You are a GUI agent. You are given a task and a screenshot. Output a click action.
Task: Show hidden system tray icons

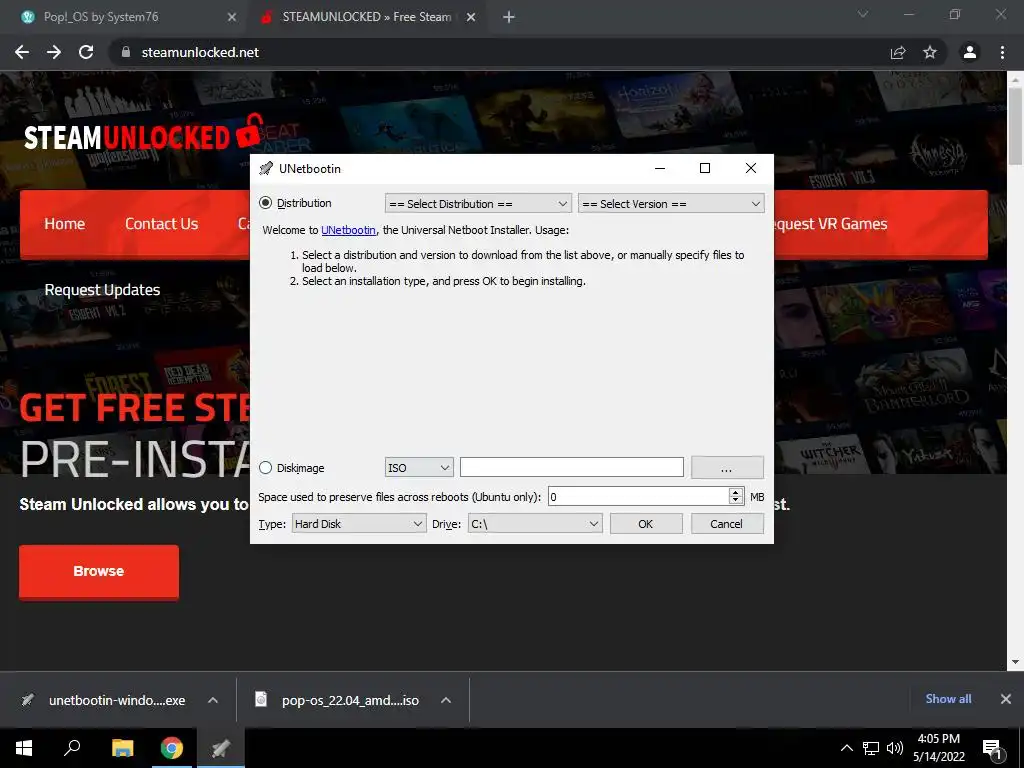[846, 748]
